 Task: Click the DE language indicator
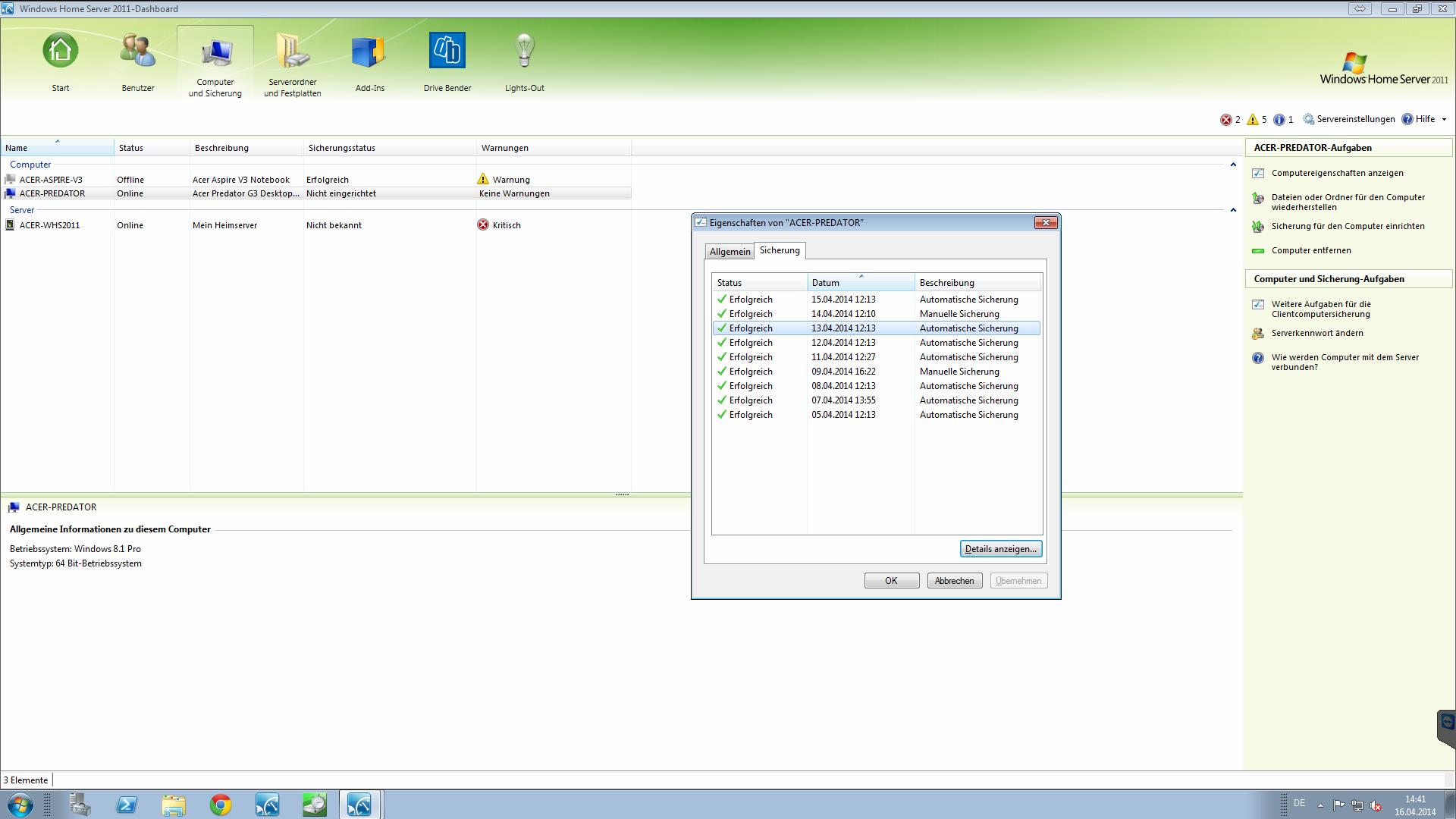[x=1300, y=803]
